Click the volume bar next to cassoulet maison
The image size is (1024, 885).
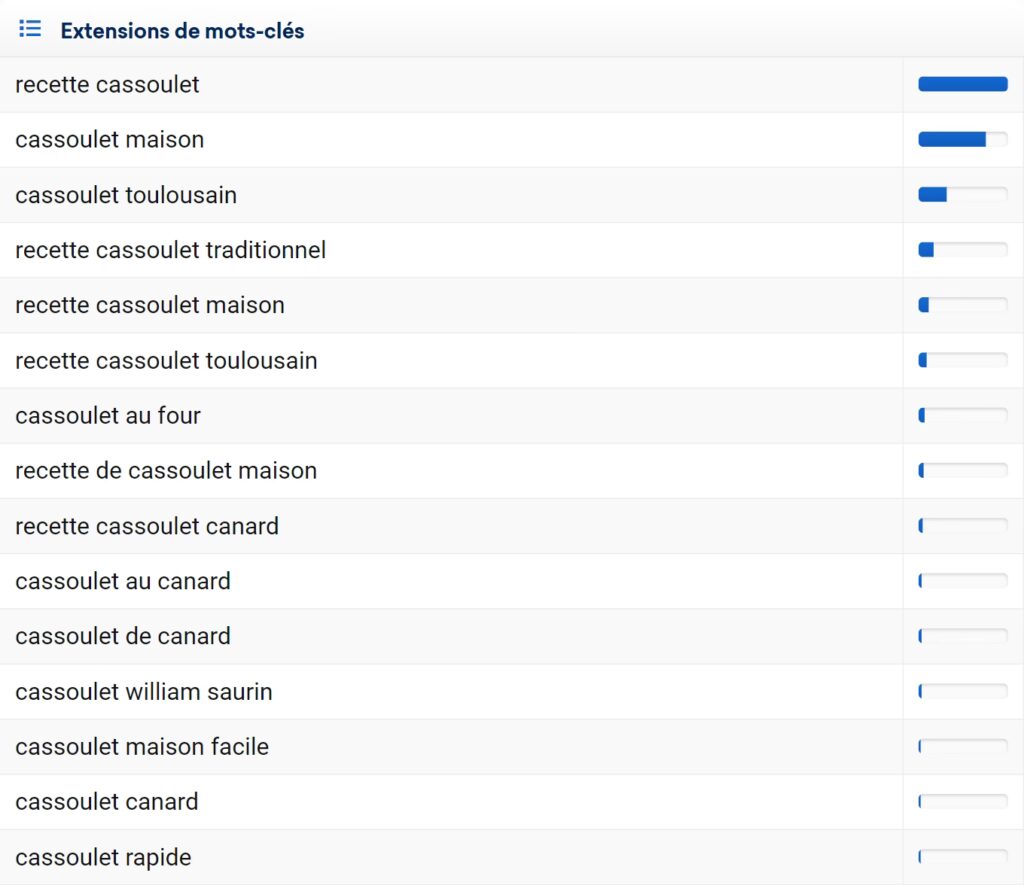pyautogui.click(x=962, y=140)
